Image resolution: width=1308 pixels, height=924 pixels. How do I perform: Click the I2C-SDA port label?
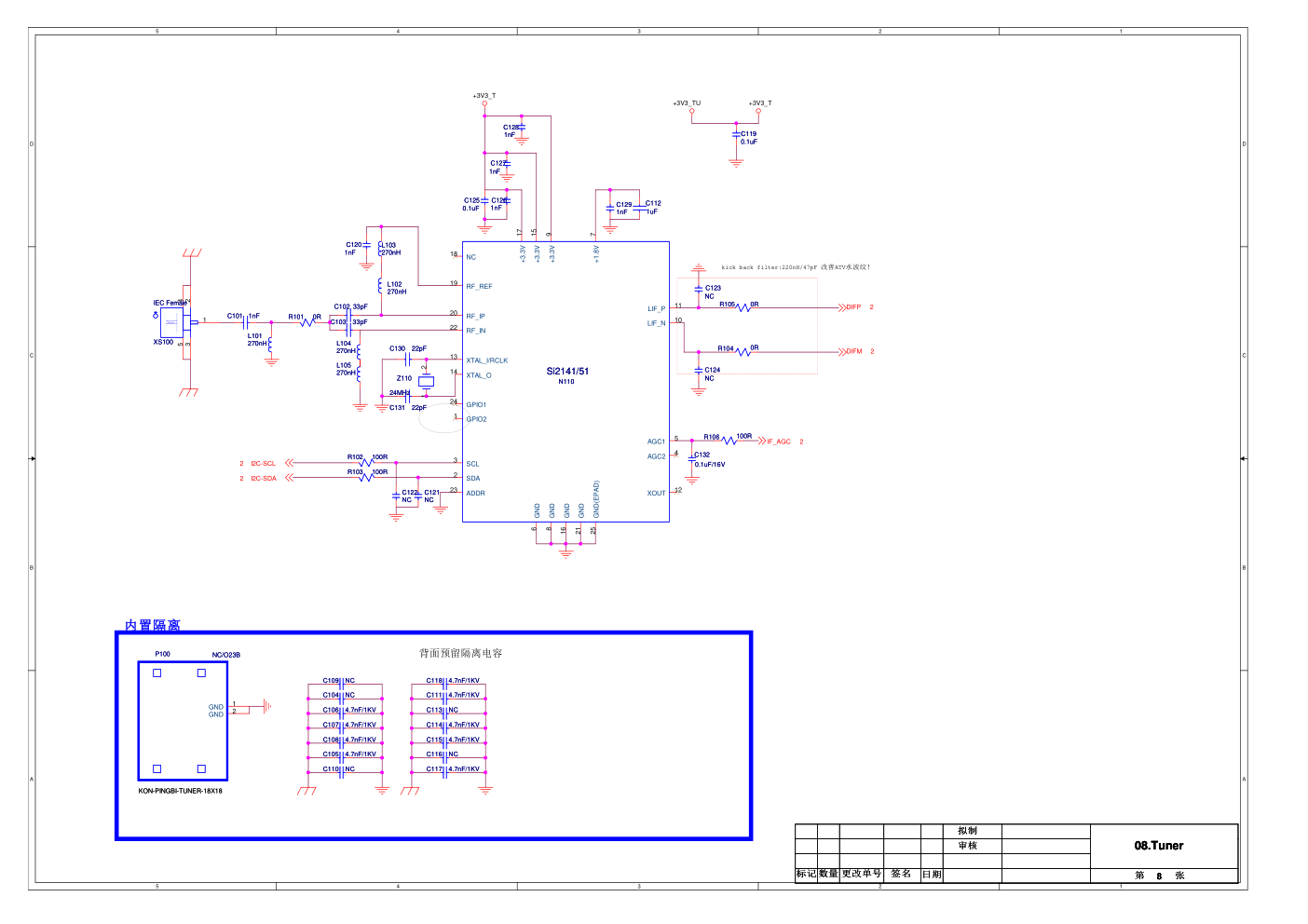264,478
